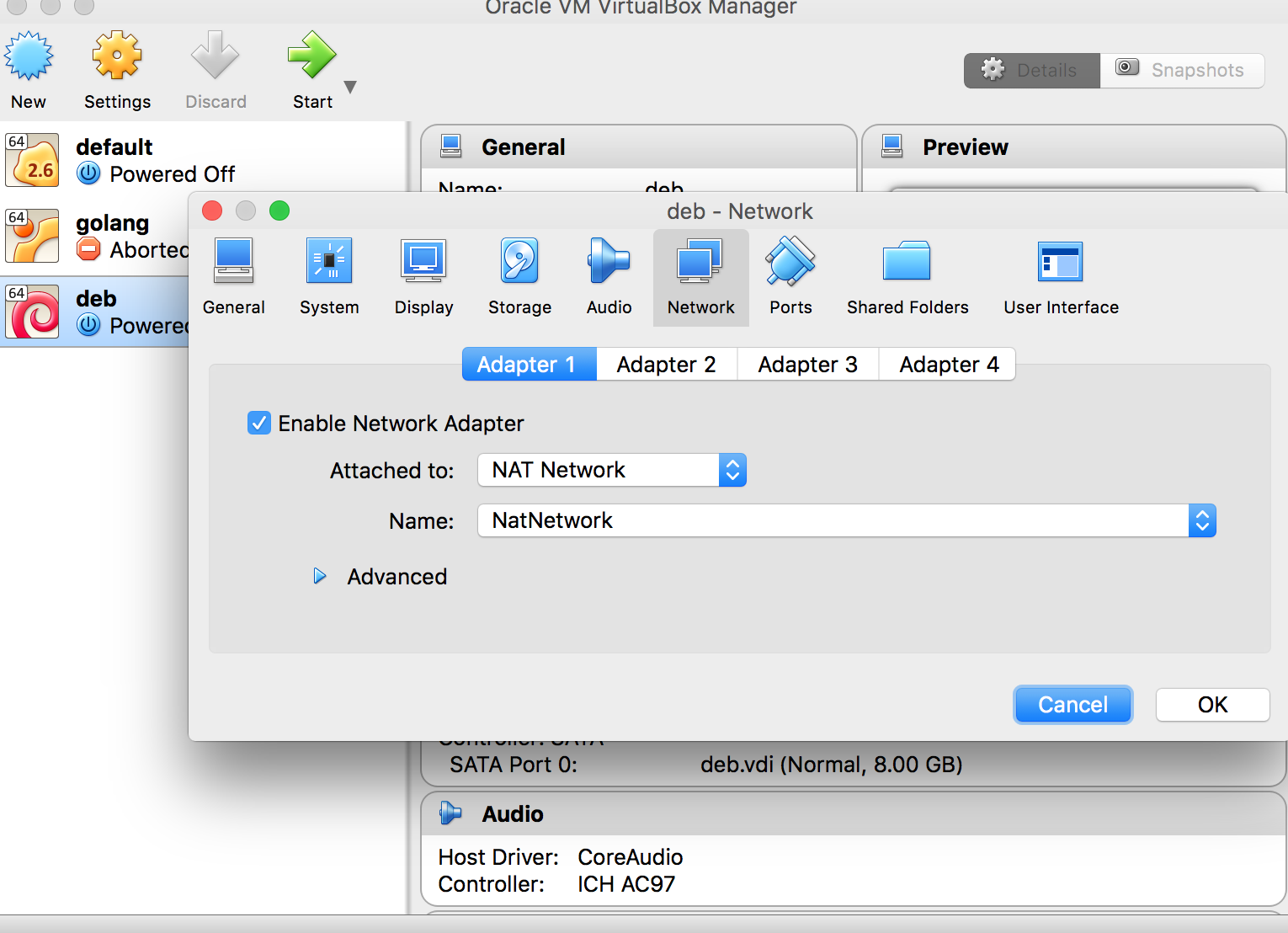
Task: Select the golang VM icon in list
Action: tap(32, 235)
